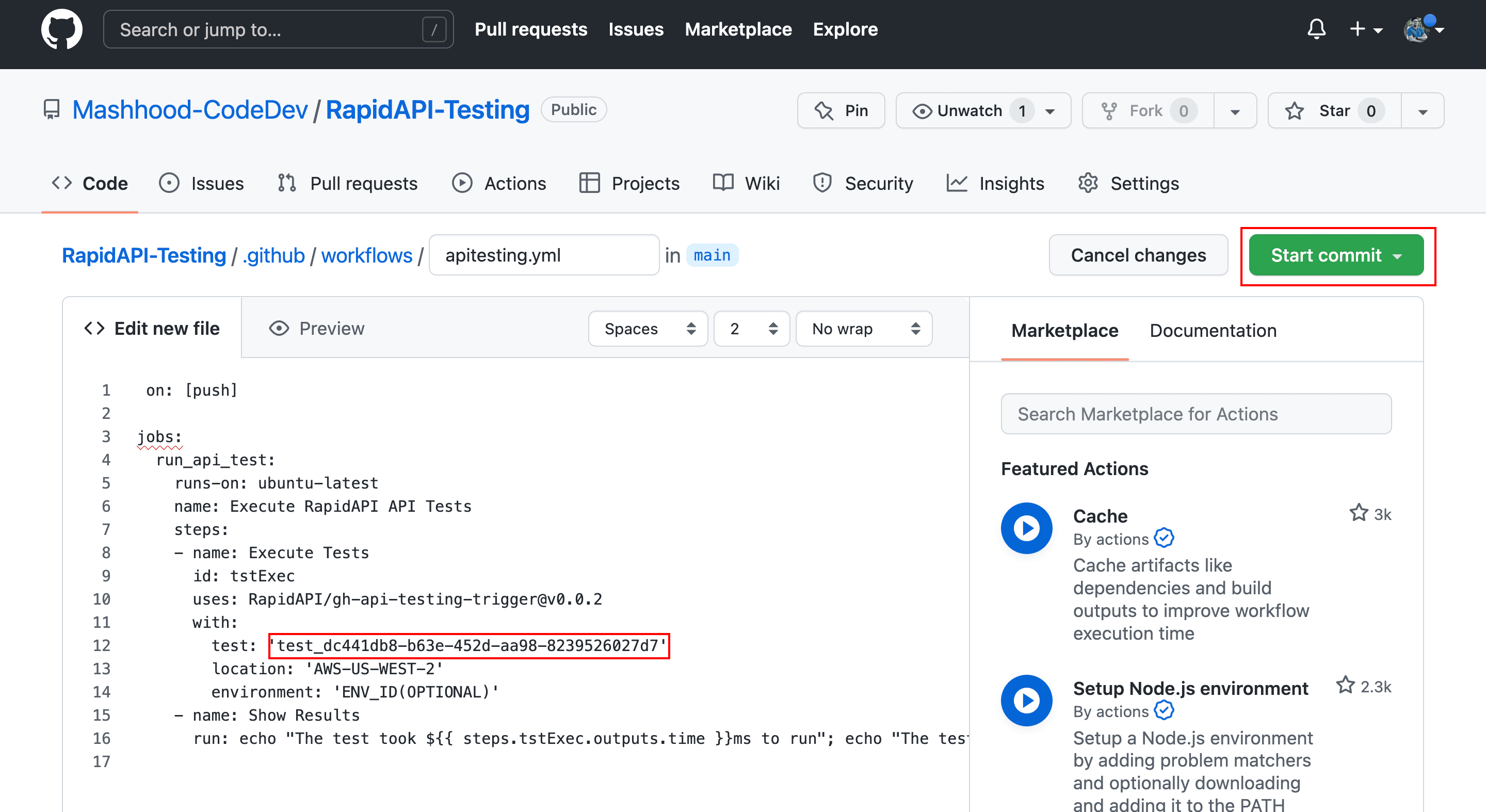Click the Code brackets icon
The width and height of the screenshot is (1486, 812).
coord(62,183)
